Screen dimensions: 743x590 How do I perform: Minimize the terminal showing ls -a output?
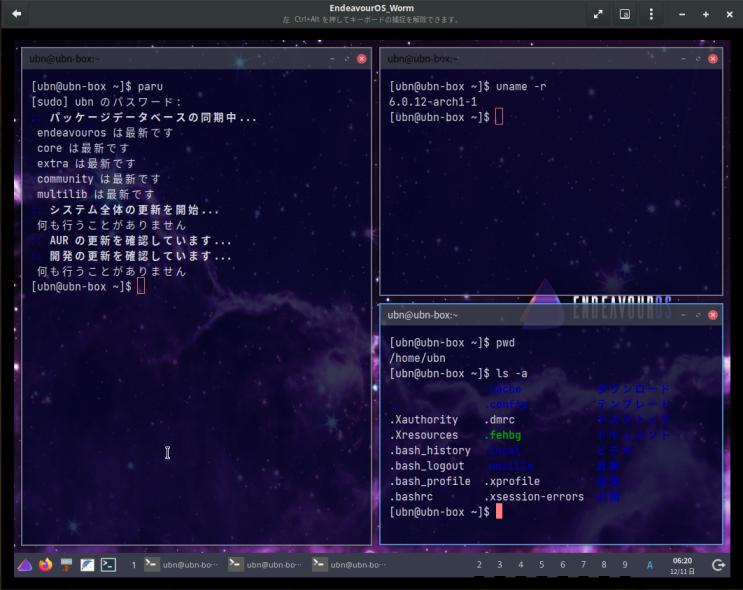pos(683,315)
